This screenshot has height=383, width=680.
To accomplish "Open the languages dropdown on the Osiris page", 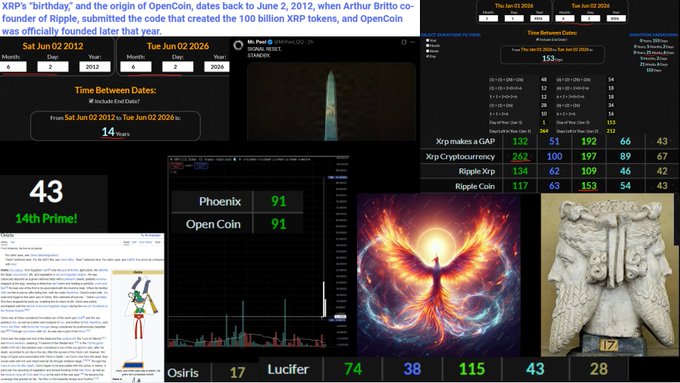I will click(150, 236).
